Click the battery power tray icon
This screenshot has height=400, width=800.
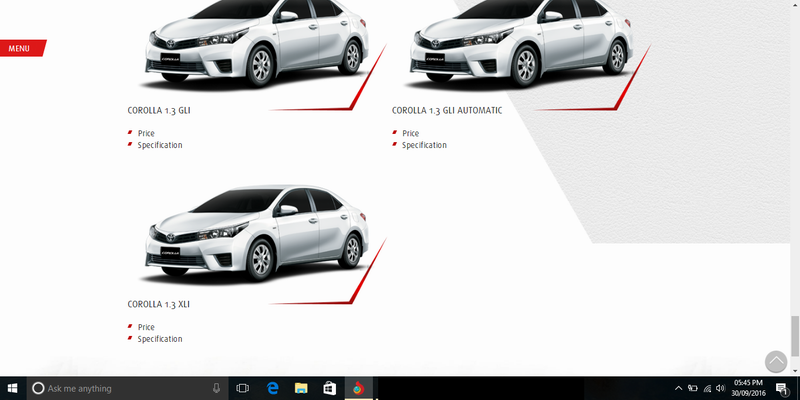point(693,388)
